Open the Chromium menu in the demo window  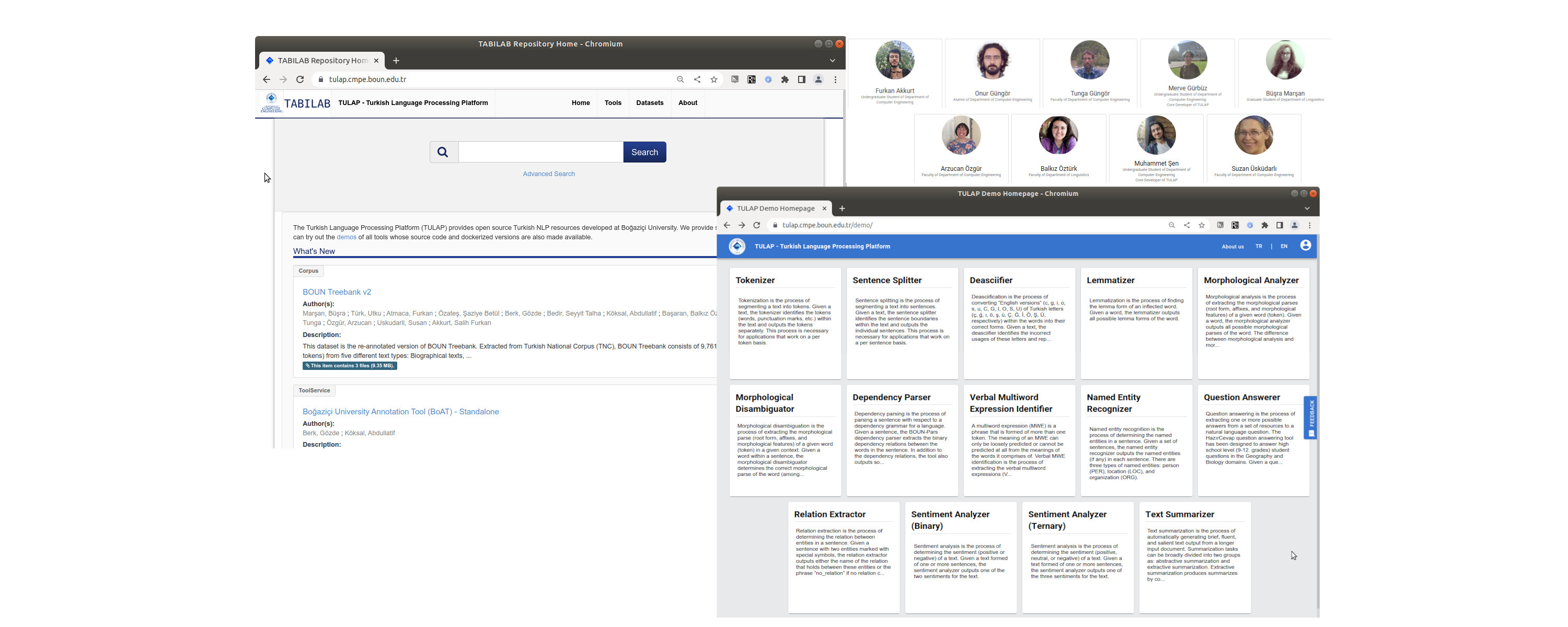click(x=1309, y=225)
